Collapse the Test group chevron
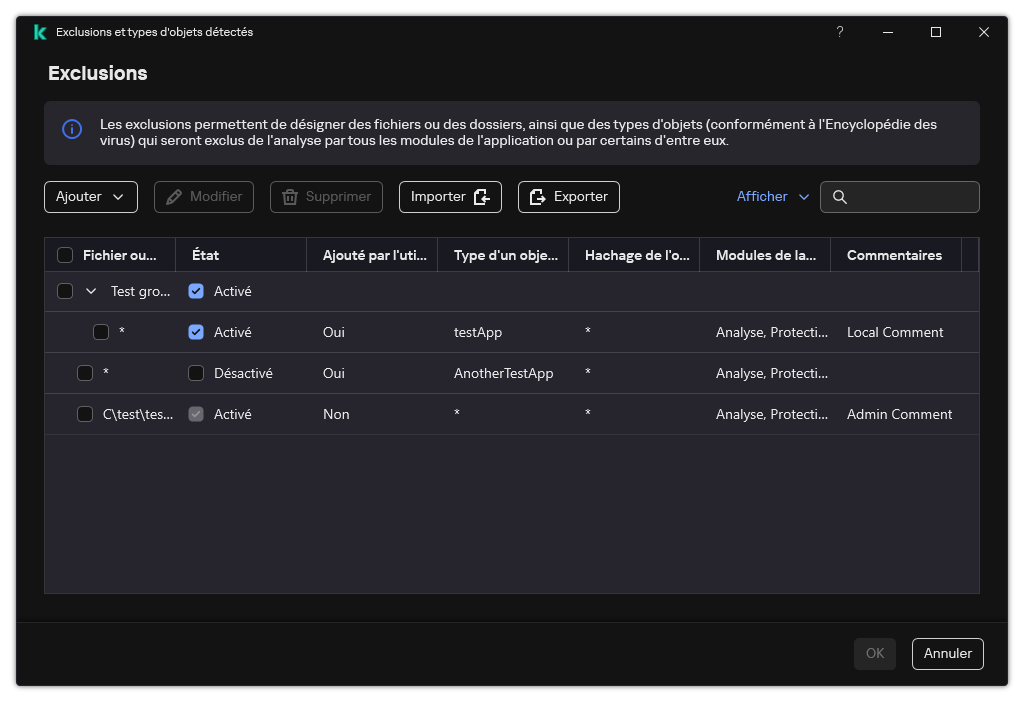Viewport: 1024px width, 702px height. 91,291
